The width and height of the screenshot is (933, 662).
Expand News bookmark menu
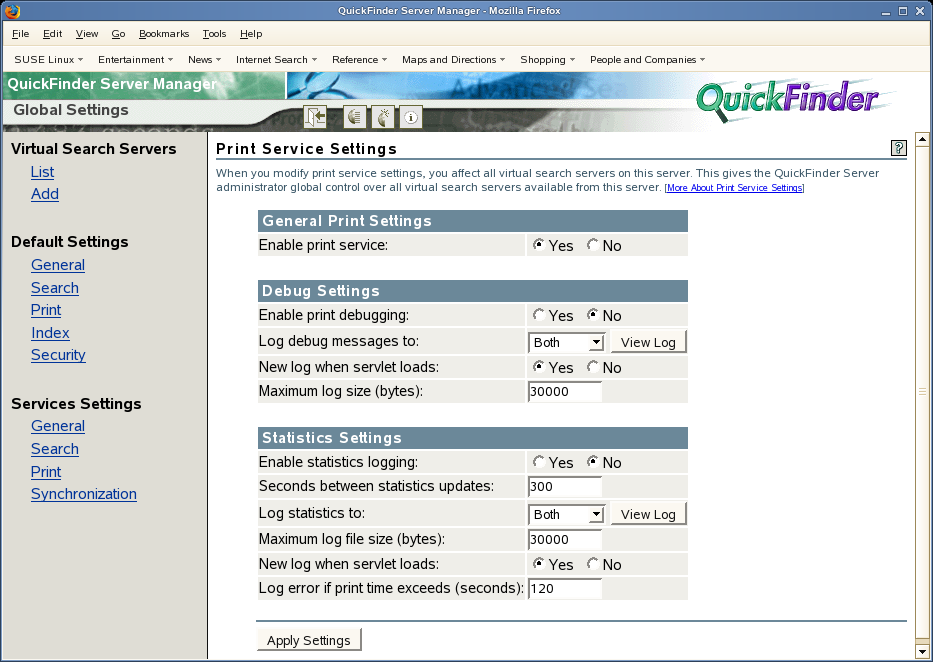(205, 59)
